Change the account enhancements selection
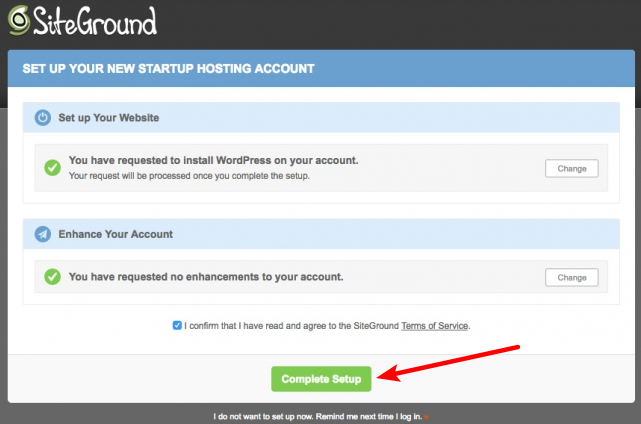The width and height of the screenshot is (641, 424). [x=572, y=278]
